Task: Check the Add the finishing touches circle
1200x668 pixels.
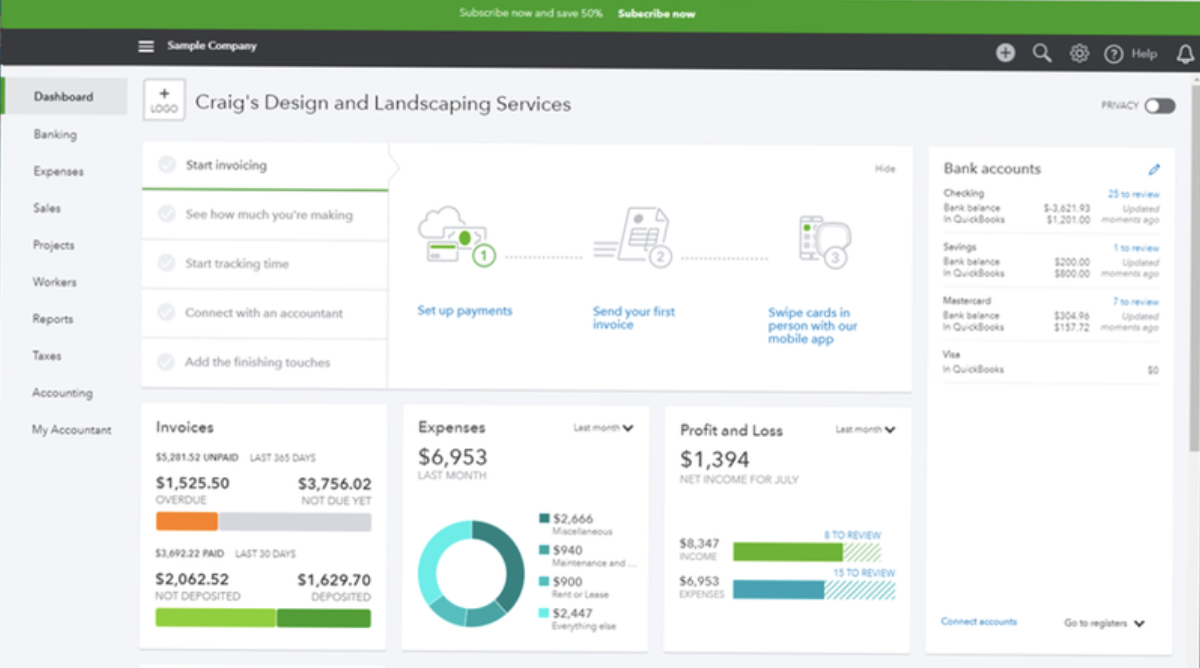Action: pyautogui.click(x=167, y=362)
